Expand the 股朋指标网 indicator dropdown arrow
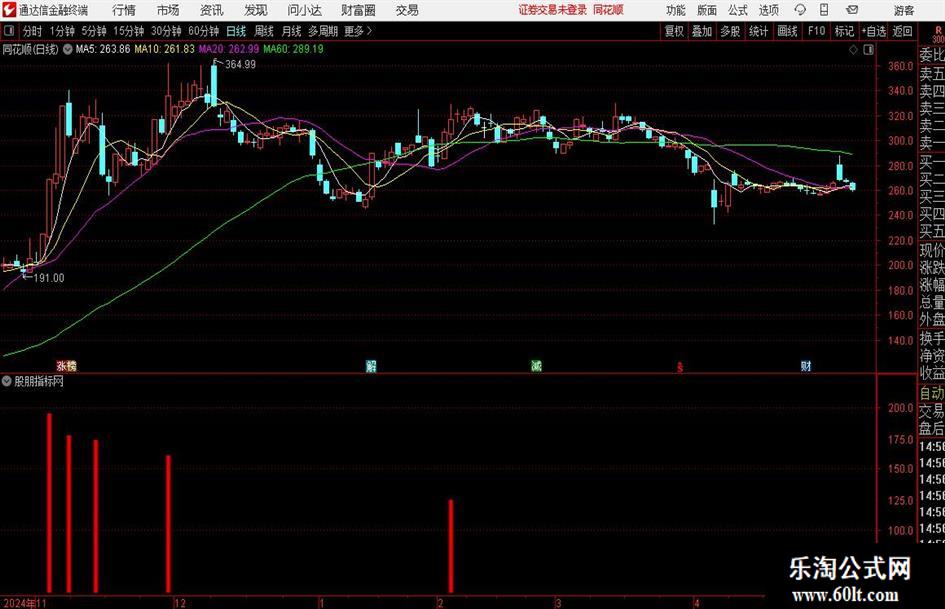The height and width of the screenshot is (609, 945). click(7, 381)
